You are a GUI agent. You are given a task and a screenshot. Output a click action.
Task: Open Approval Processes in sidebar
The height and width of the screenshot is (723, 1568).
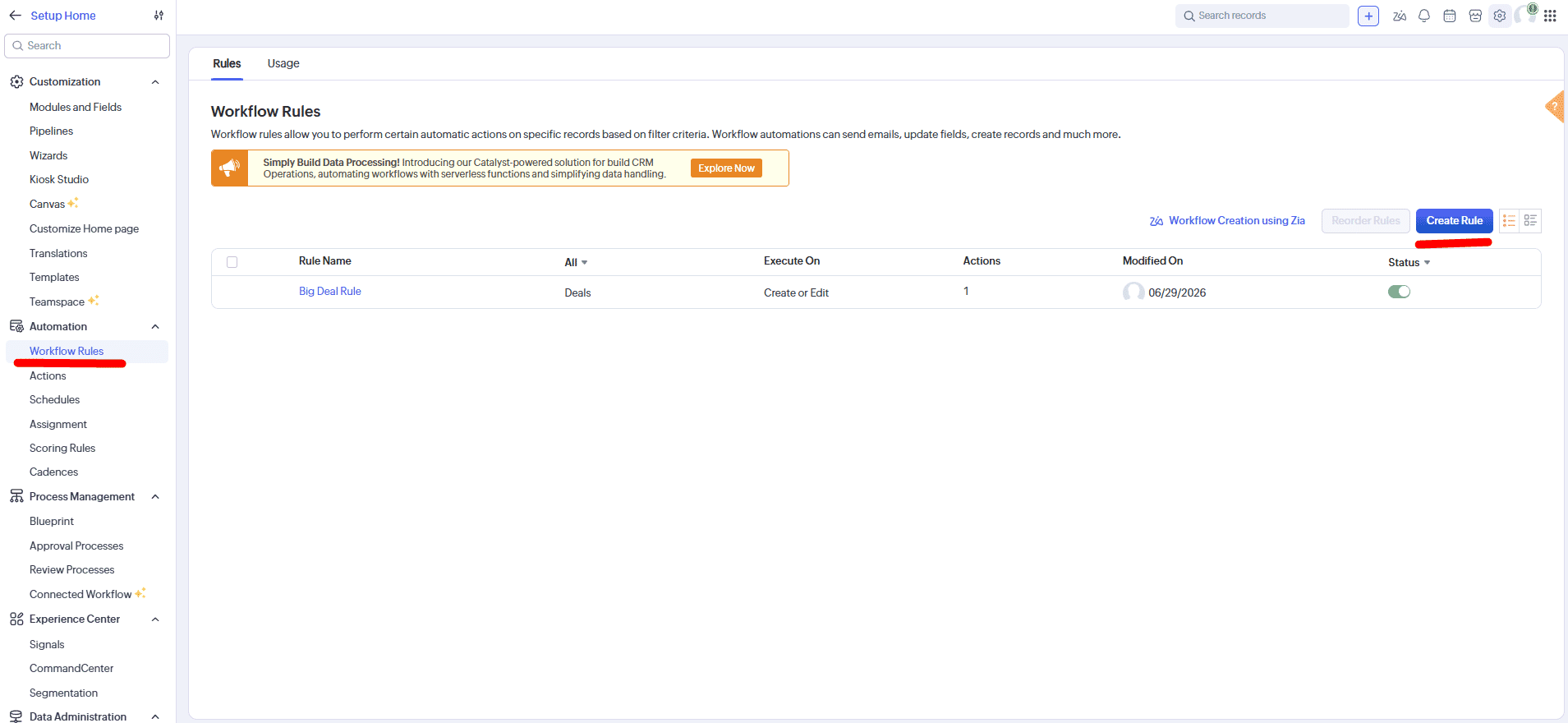pos(76,546)
